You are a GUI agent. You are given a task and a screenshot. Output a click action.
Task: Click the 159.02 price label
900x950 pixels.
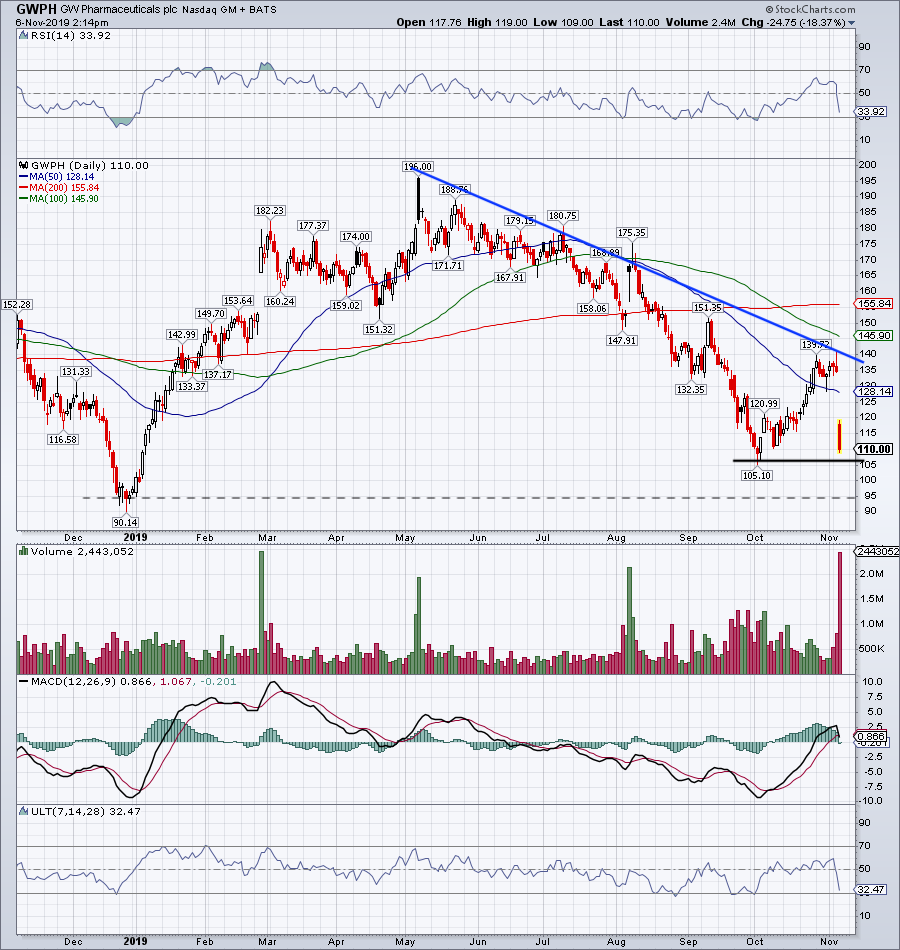pyautogui.click(x=346, y=305)
